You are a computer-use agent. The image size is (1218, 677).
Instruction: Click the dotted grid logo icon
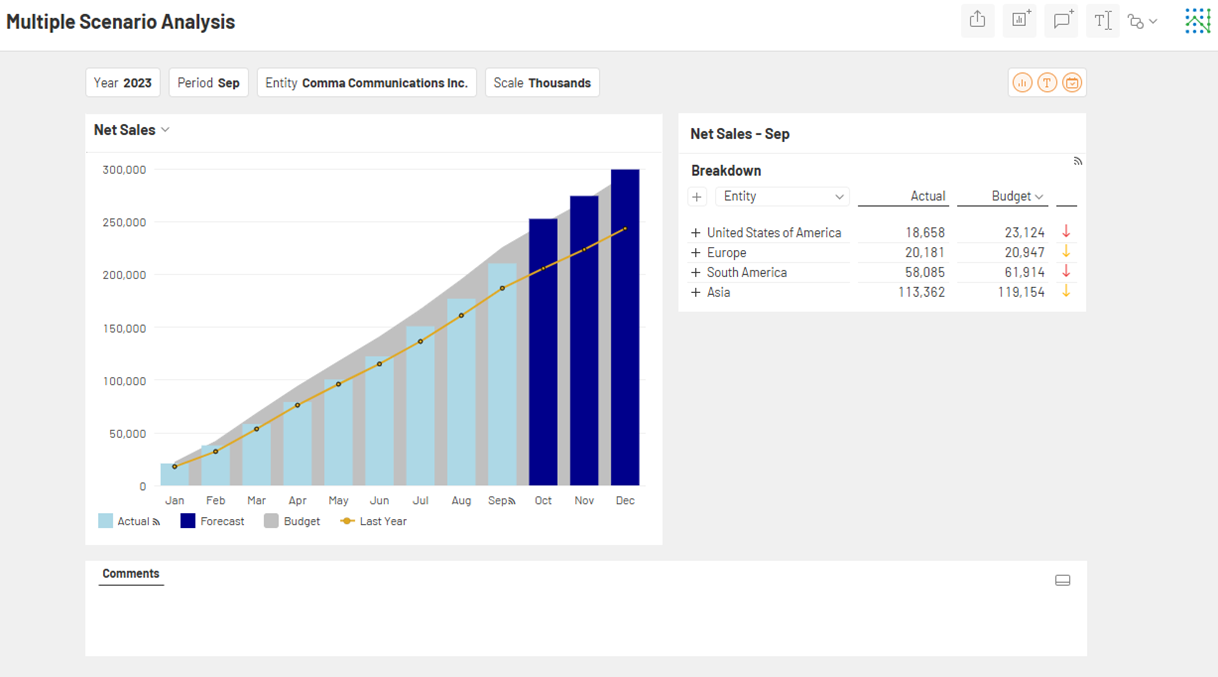tap(1197, 21)
